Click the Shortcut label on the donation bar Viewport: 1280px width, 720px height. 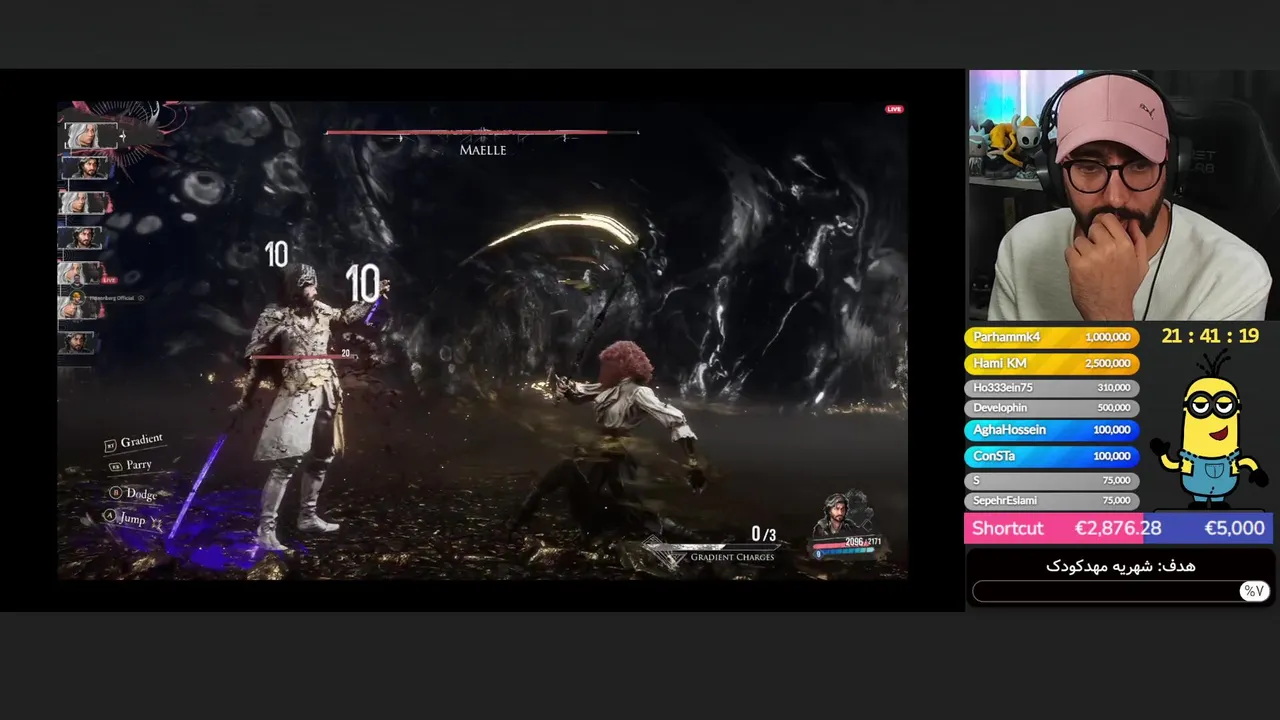click(1007, 528)
